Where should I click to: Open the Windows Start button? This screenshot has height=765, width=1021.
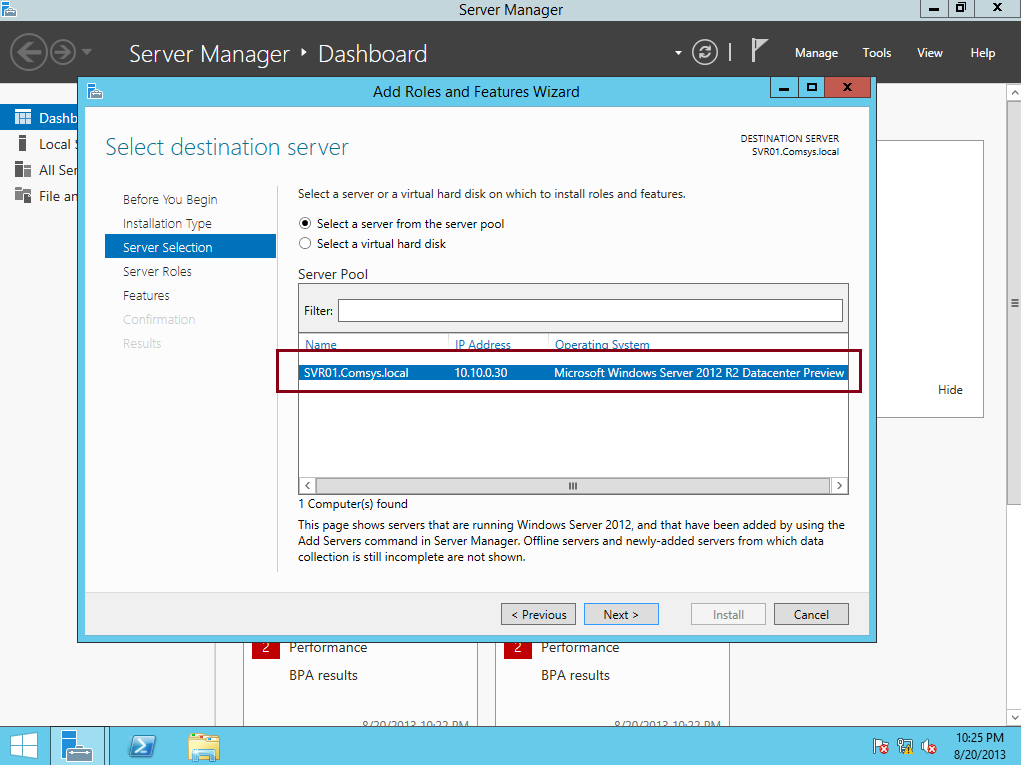coord(23,746)
